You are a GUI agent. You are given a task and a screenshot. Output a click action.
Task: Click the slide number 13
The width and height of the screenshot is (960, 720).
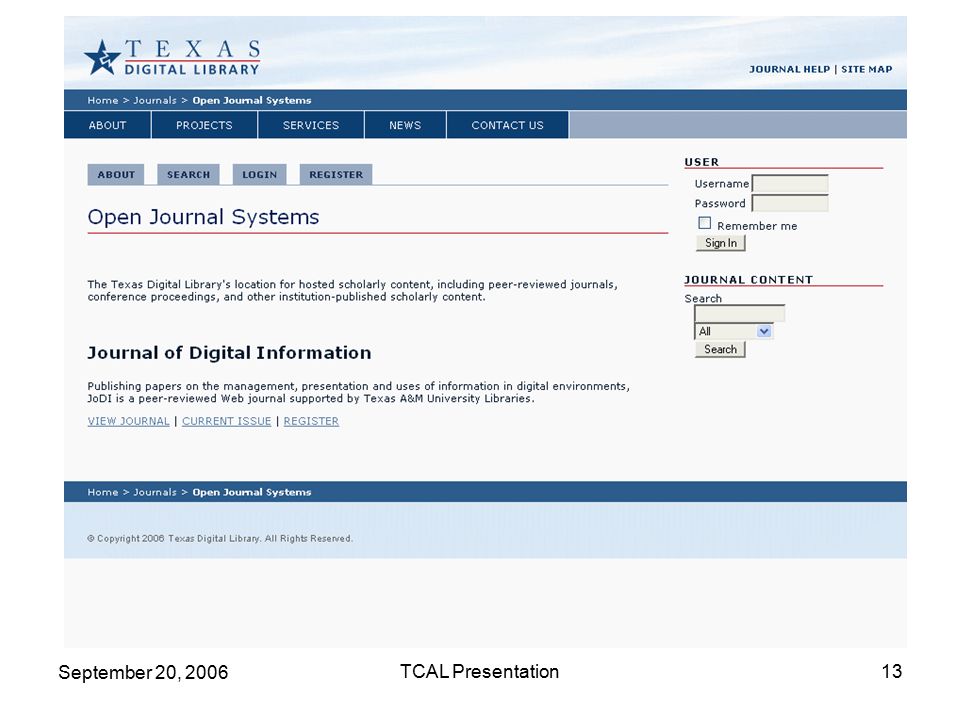click(891, 672)
